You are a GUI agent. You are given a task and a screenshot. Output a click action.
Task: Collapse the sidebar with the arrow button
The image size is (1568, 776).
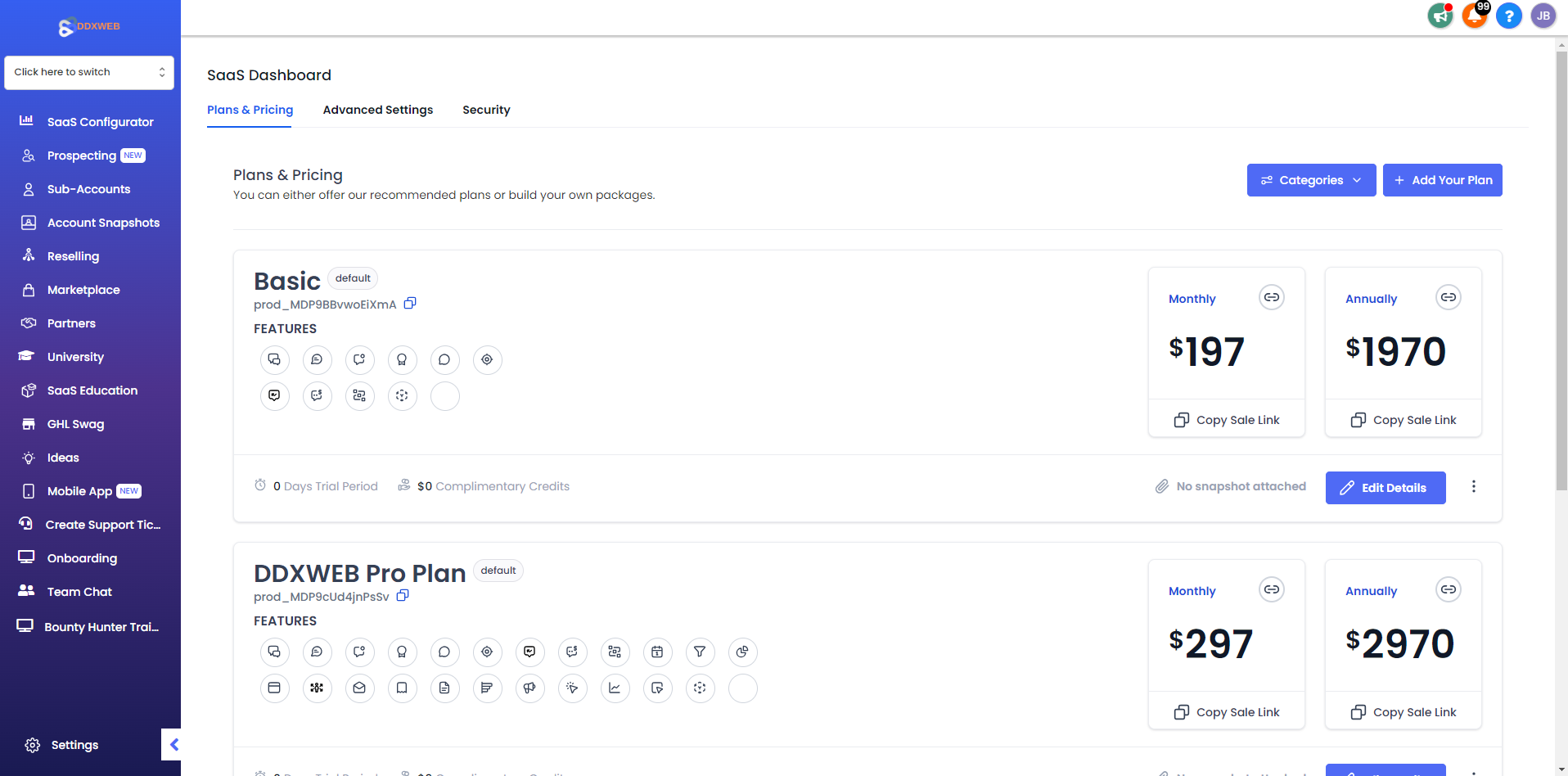172,744
